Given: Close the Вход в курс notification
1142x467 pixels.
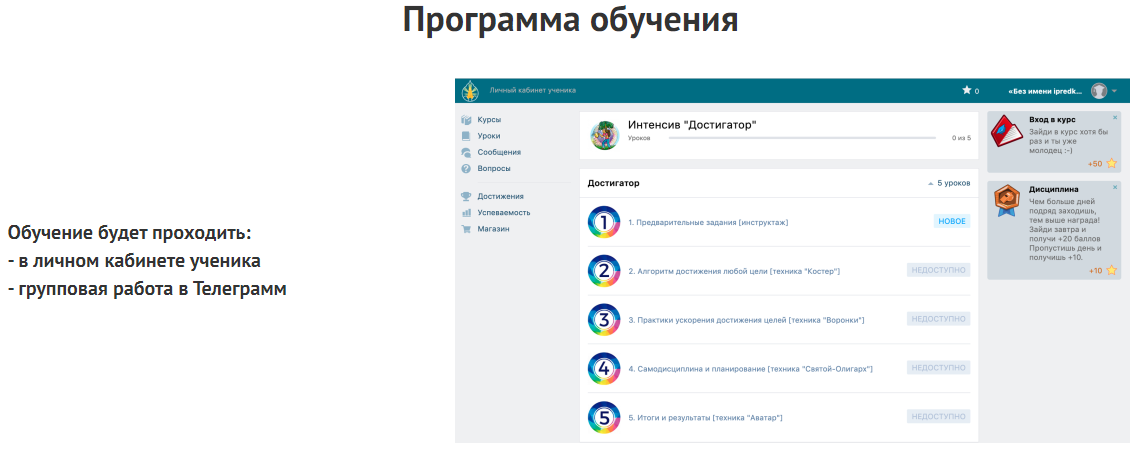Looking at the screenshot, I should click(x=1115, y=118).
